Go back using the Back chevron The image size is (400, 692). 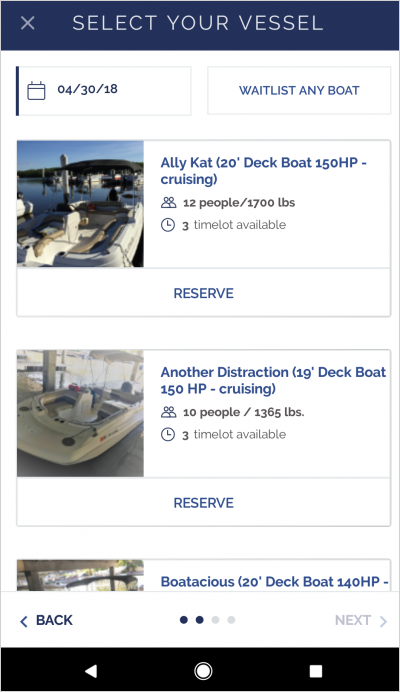click(24, 621)
